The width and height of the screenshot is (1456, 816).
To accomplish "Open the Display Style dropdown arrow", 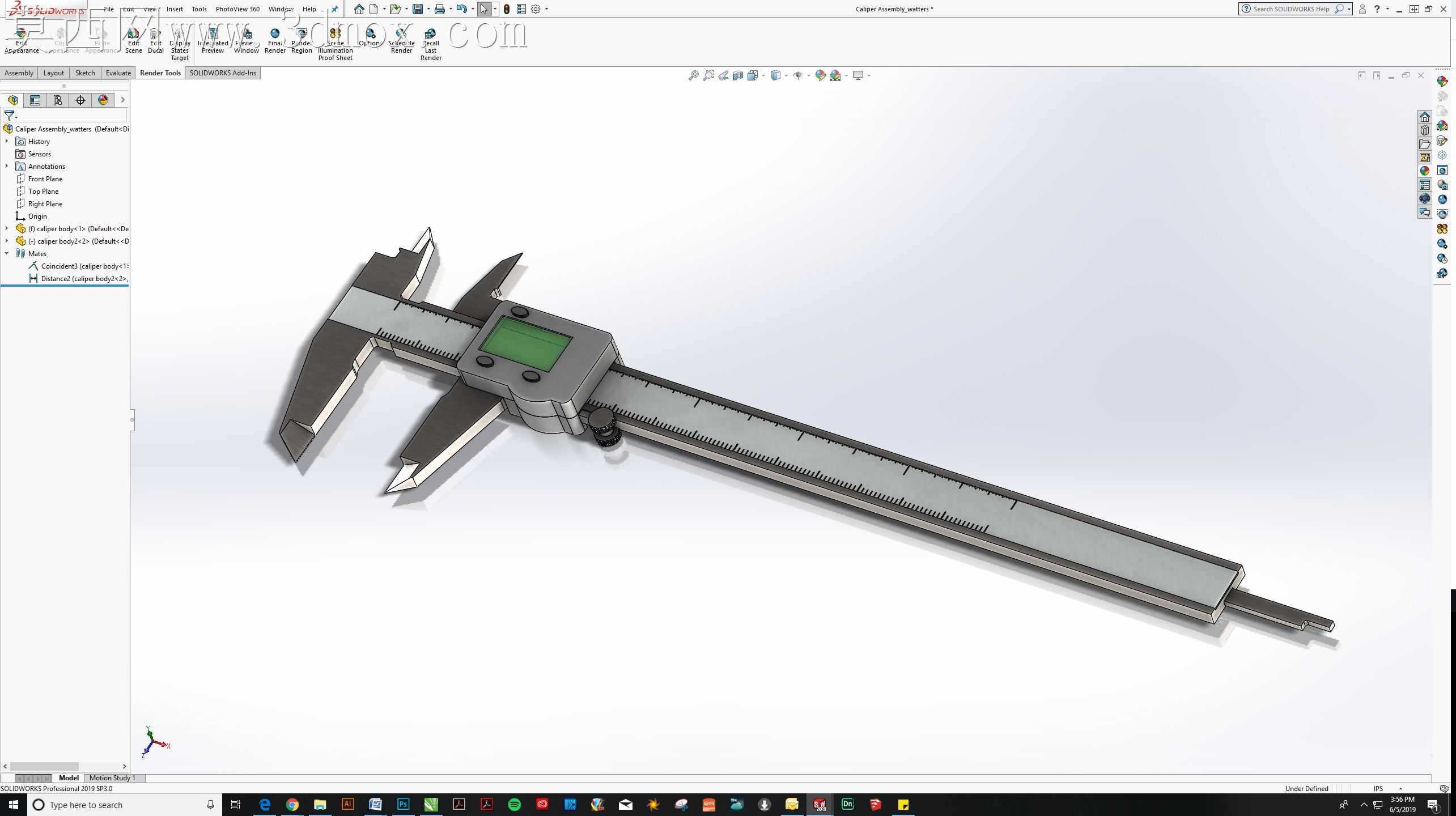I will (x=786, y=75).
